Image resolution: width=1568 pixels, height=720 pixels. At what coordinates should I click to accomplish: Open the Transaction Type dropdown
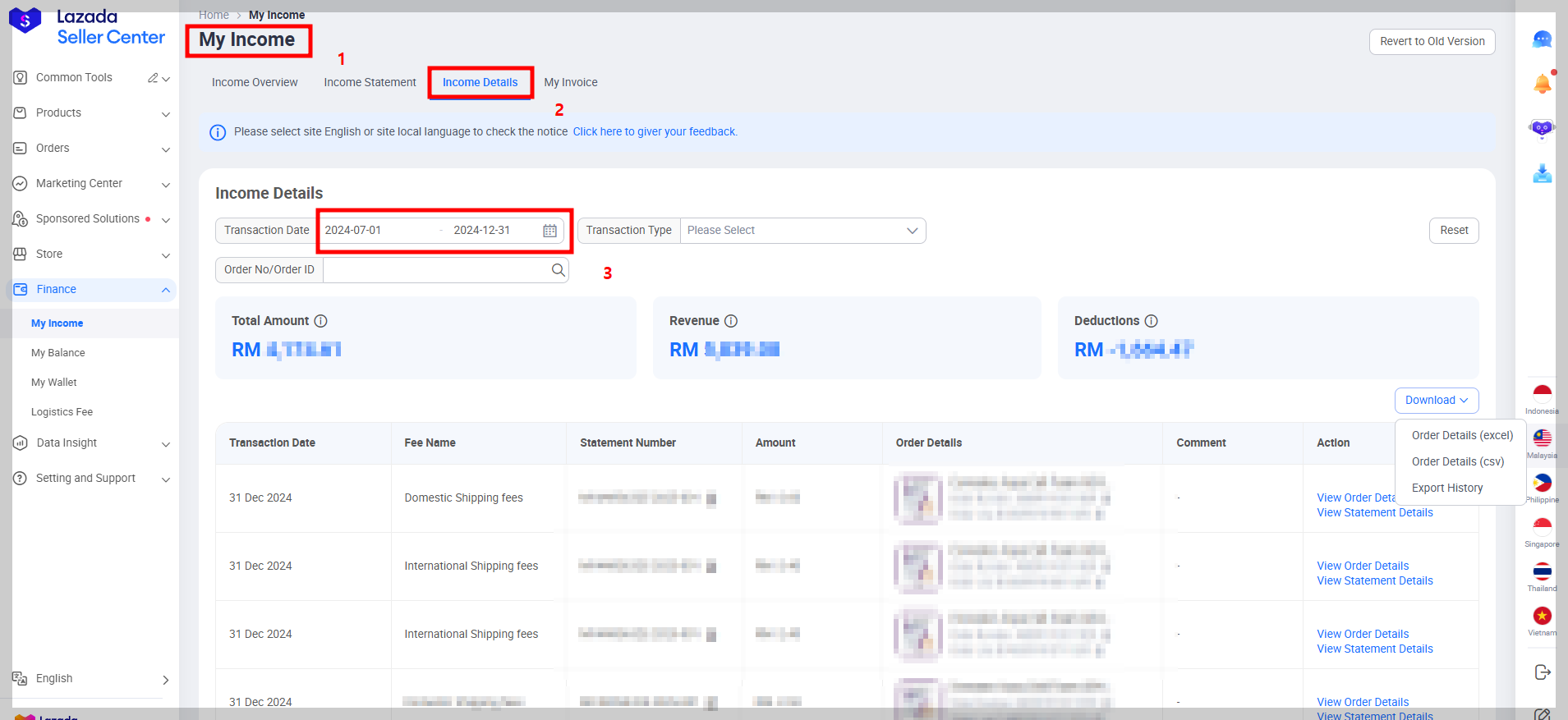(x=802, y=231)
